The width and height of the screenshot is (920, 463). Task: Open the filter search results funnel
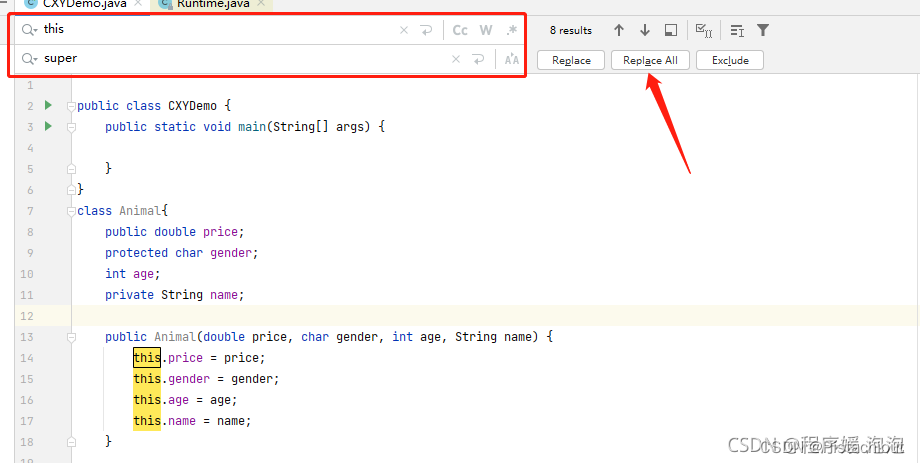click(x=763, y=31)
